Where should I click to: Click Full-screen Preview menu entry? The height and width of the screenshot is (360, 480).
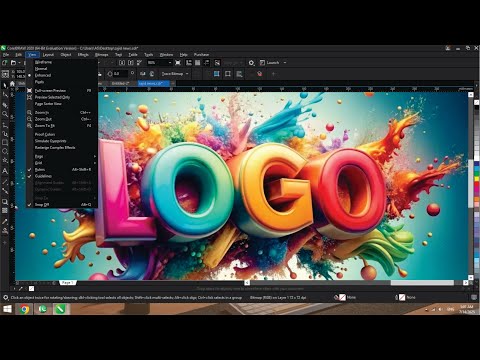click(61, 91)
